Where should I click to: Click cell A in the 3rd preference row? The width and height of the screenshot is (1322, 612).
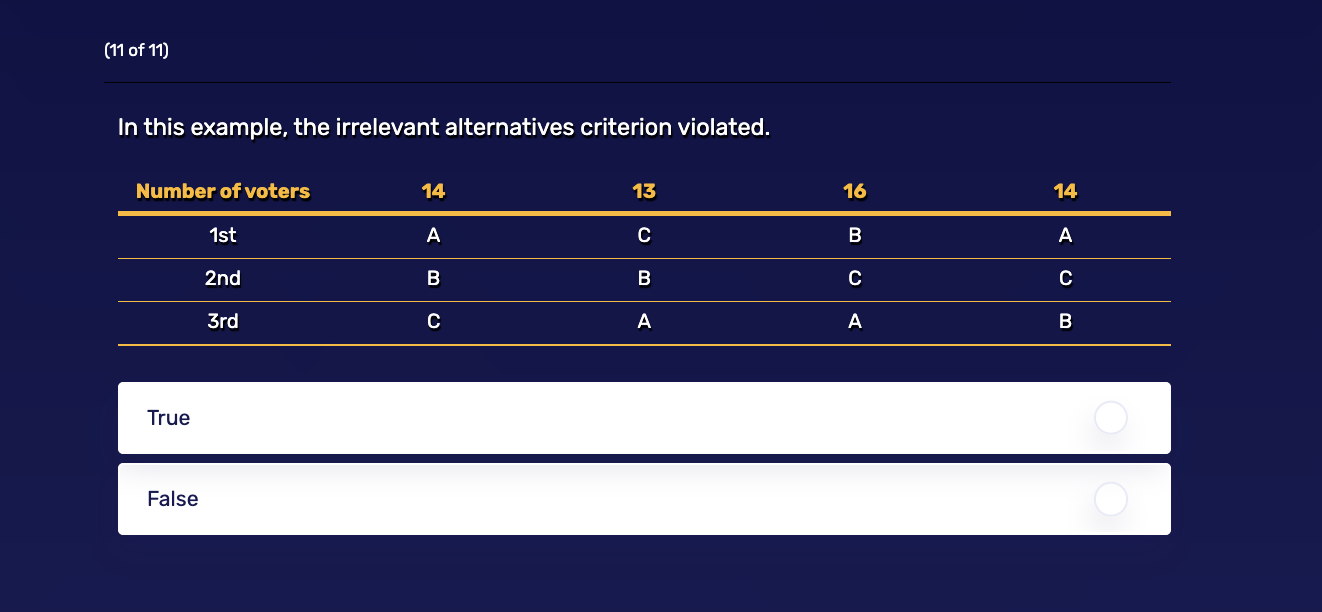[x=644, y=321]
